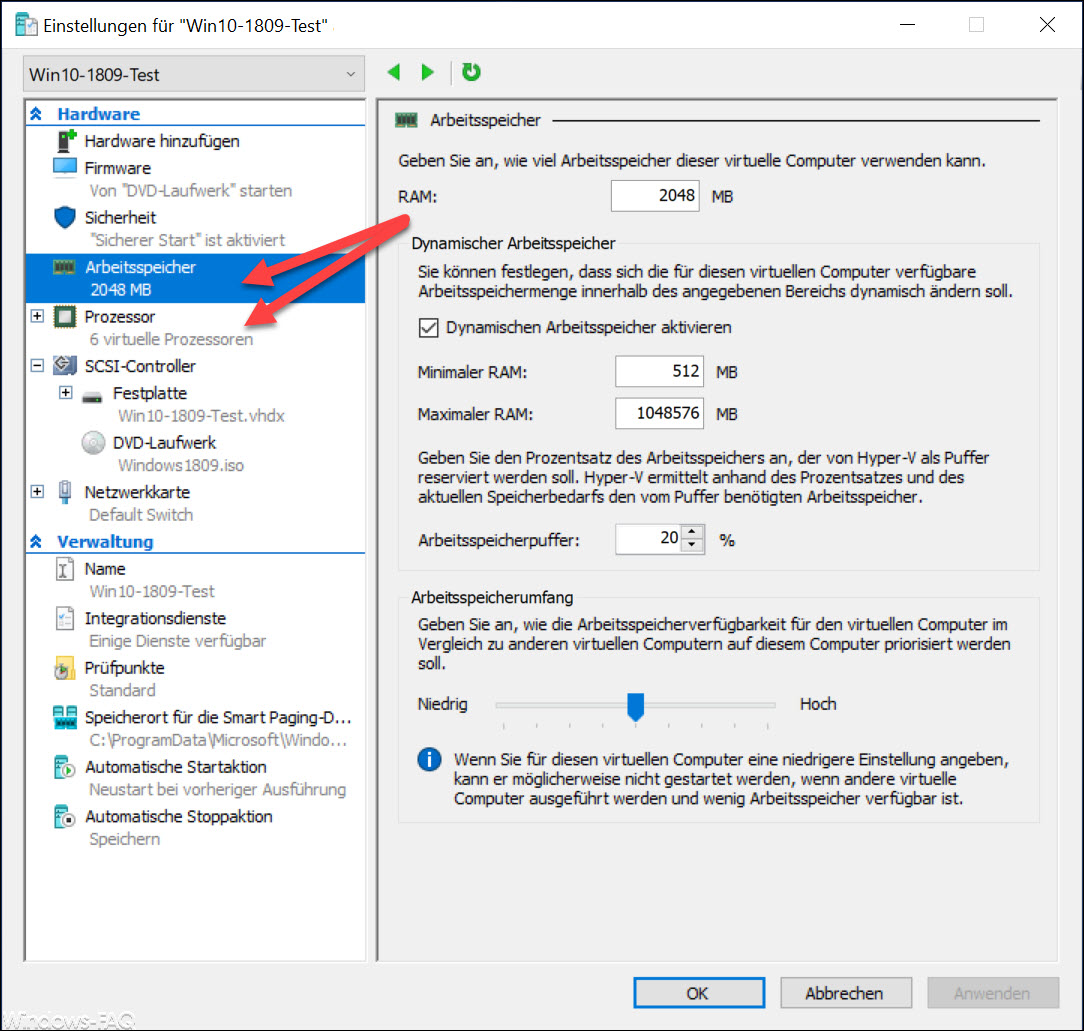Image resolution: width=1084 pixels, height=1031 pixels.
Task: Click the SCSI-Controller icon
Action: click(65, 365)
